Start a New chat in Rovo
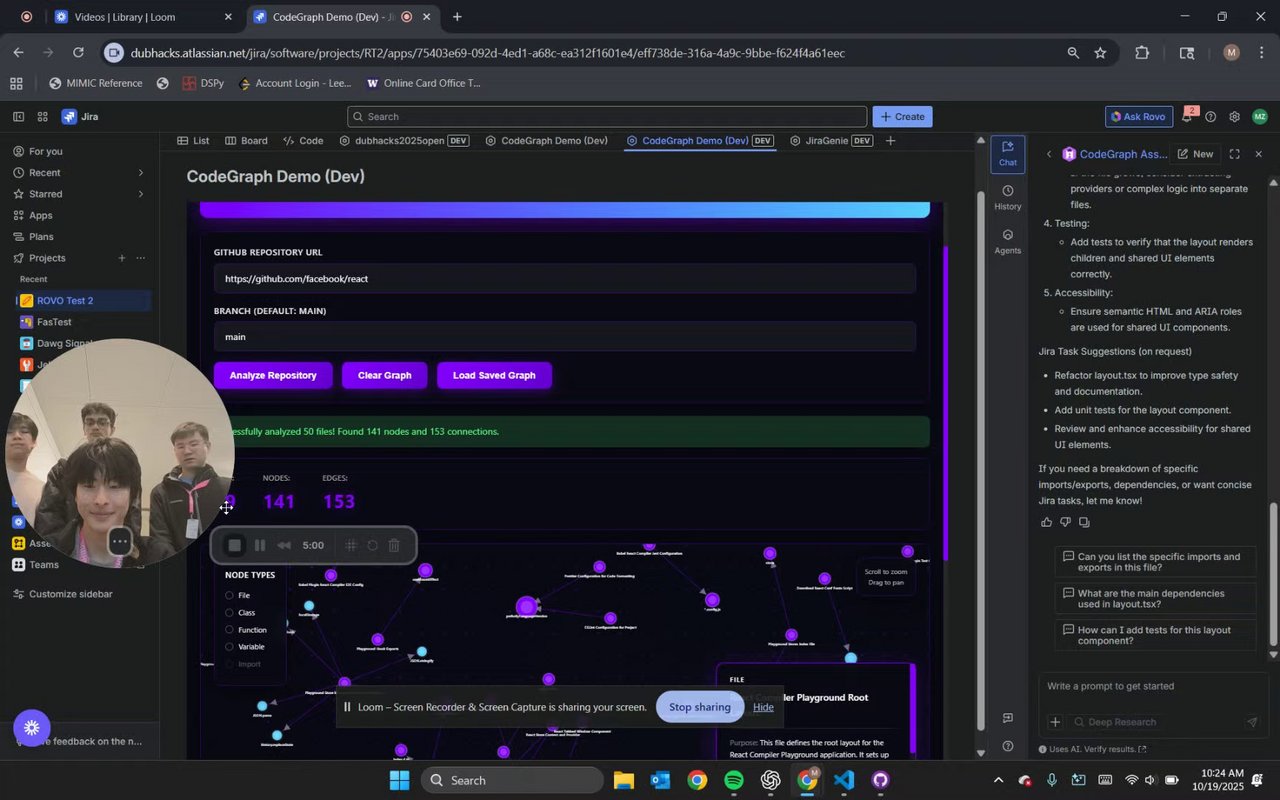This screenshot has width=1280, height=800. coord(1195,154)
